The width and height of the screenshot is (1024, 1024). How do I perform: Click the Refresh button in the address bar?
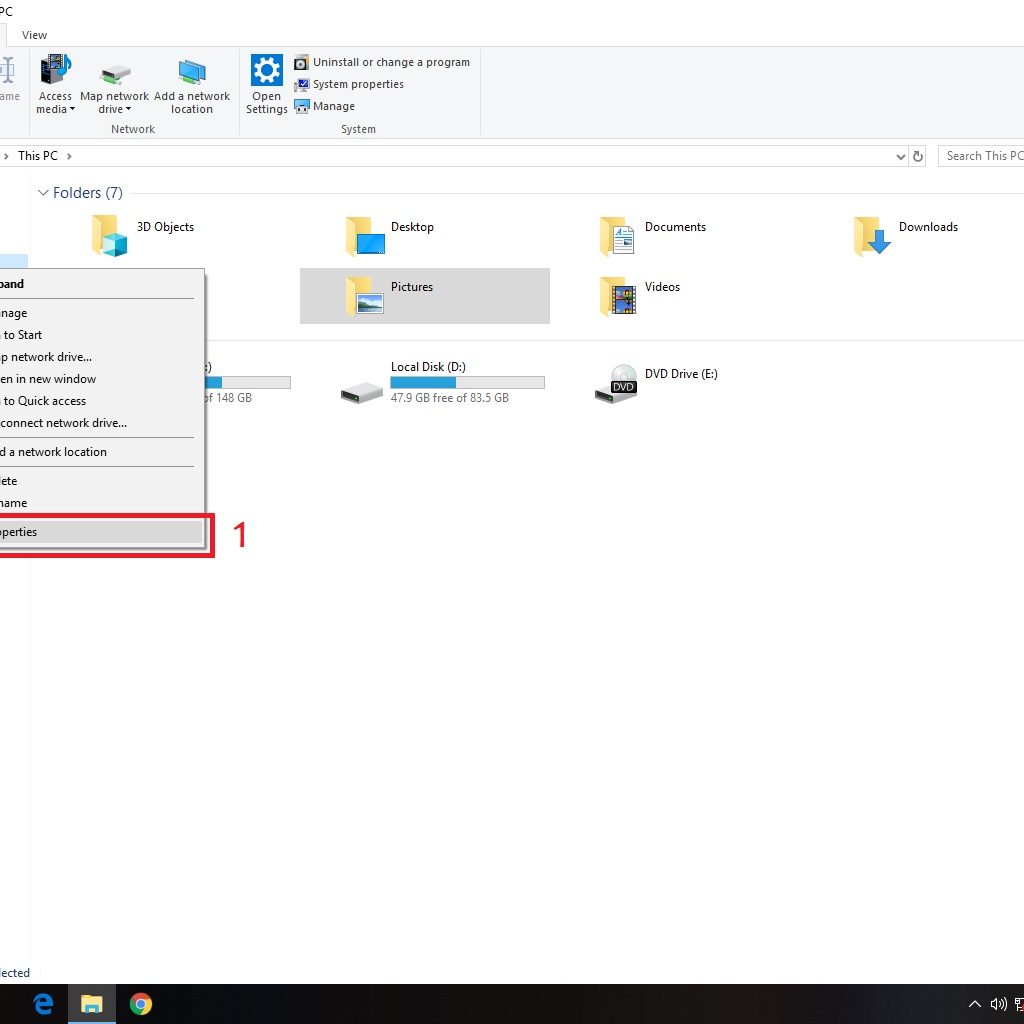[x=919, y=156]
